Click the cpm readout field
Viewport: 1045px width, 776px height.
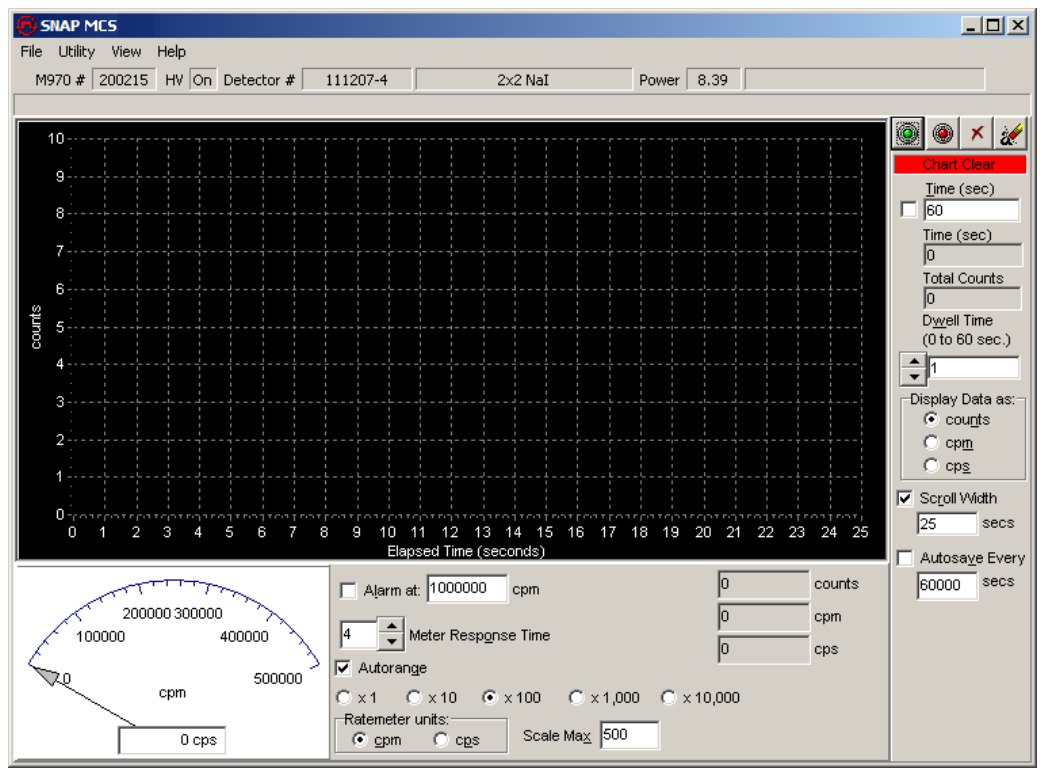(764, 617)
